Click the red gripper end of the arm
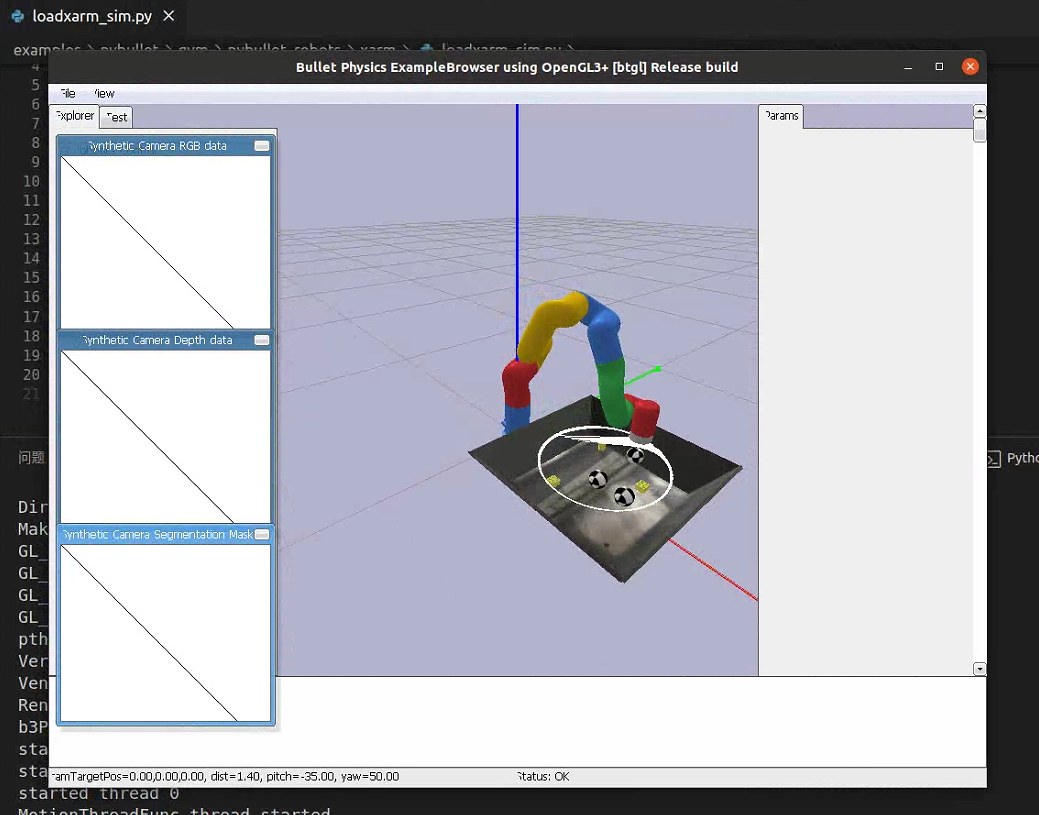 pyautogui.click(x=644, y=419)
